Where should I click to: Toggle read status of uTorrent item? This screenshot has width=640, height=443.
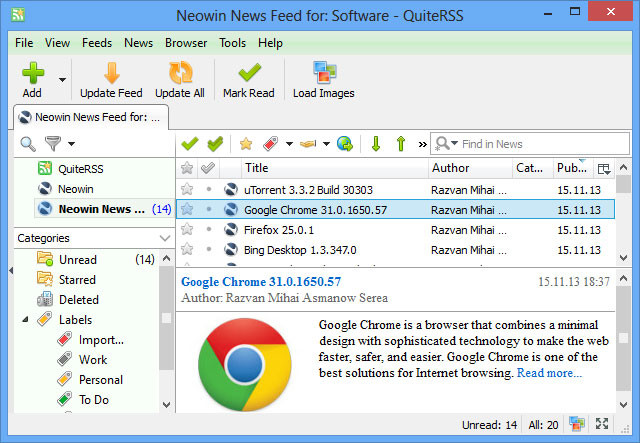[x=209, y=189]
